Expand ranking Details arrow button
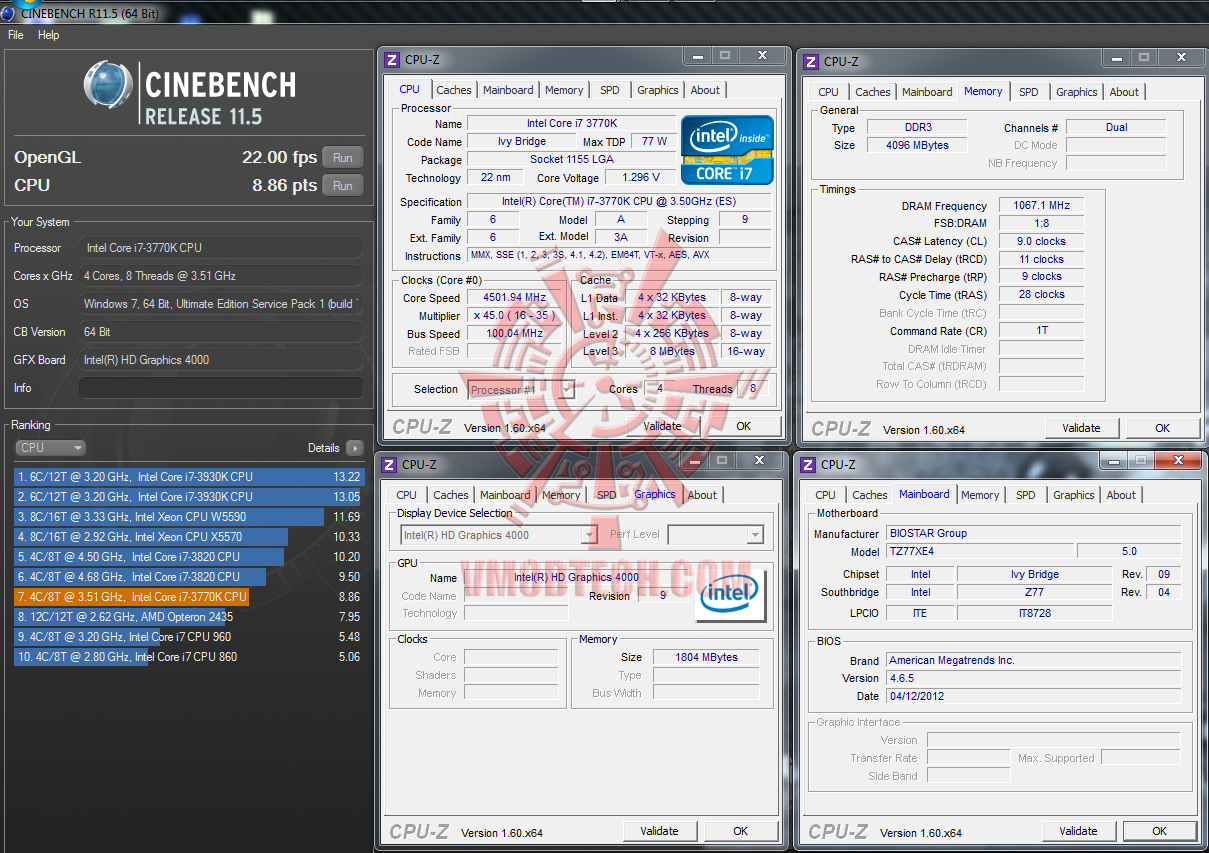This screenshot has height=853, width=1209. click(355, 448)
